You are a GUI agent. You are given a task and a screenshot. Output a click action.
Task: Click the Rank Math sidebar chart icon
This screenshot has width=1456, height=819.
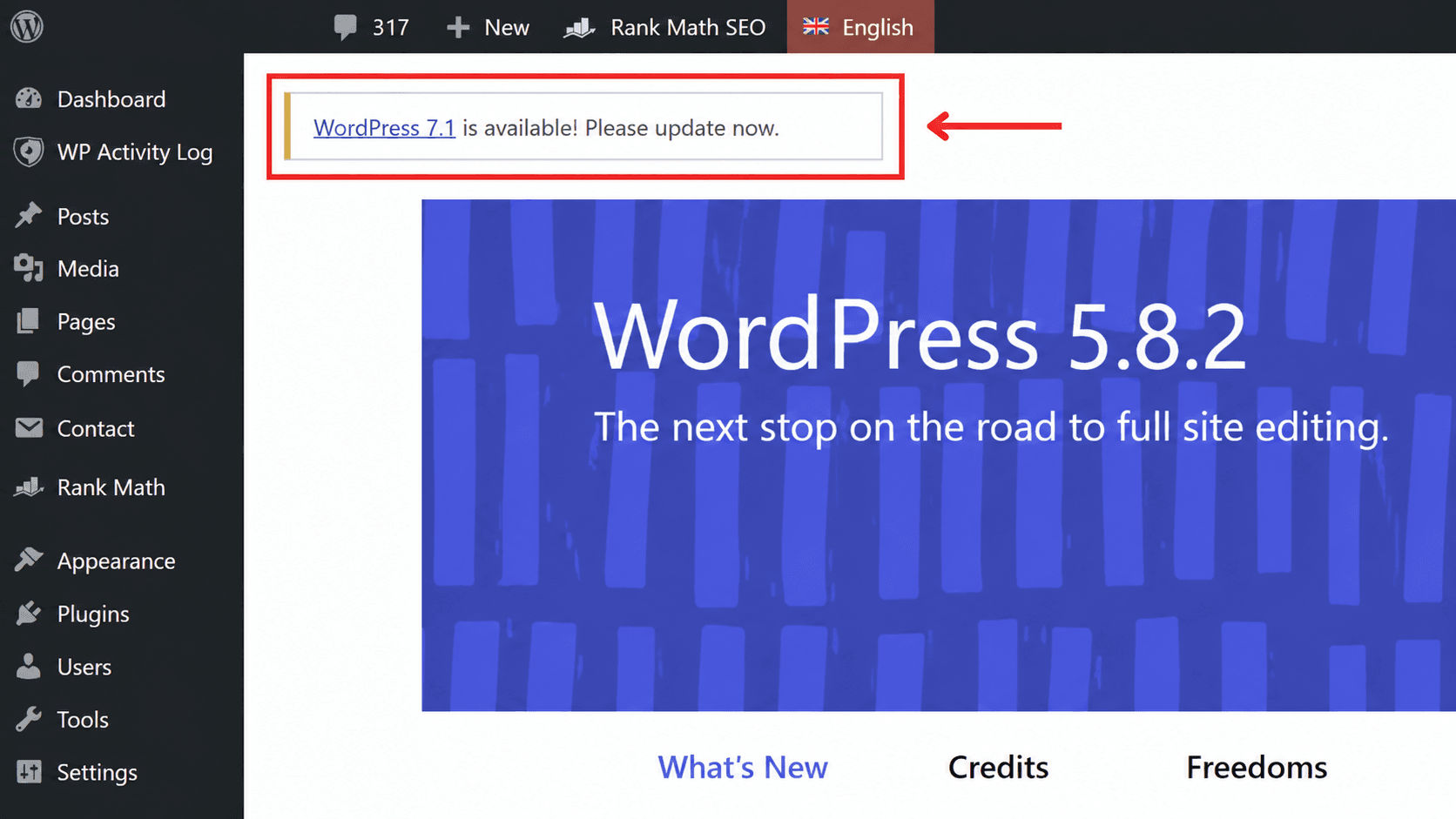tap(29, 487)
